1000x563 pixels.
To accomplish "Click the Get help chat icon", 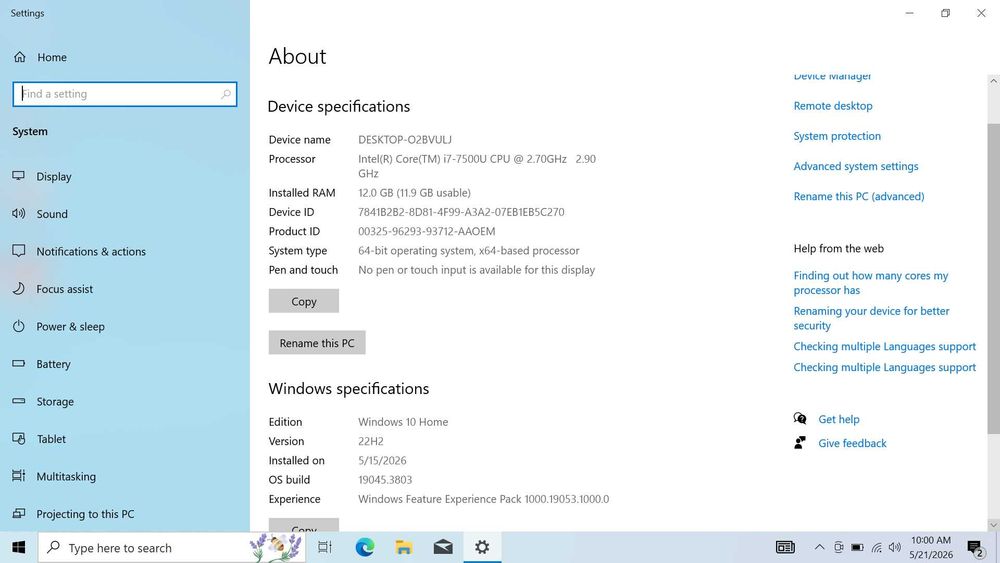I will pyautogui.click(x=800, y=419).
